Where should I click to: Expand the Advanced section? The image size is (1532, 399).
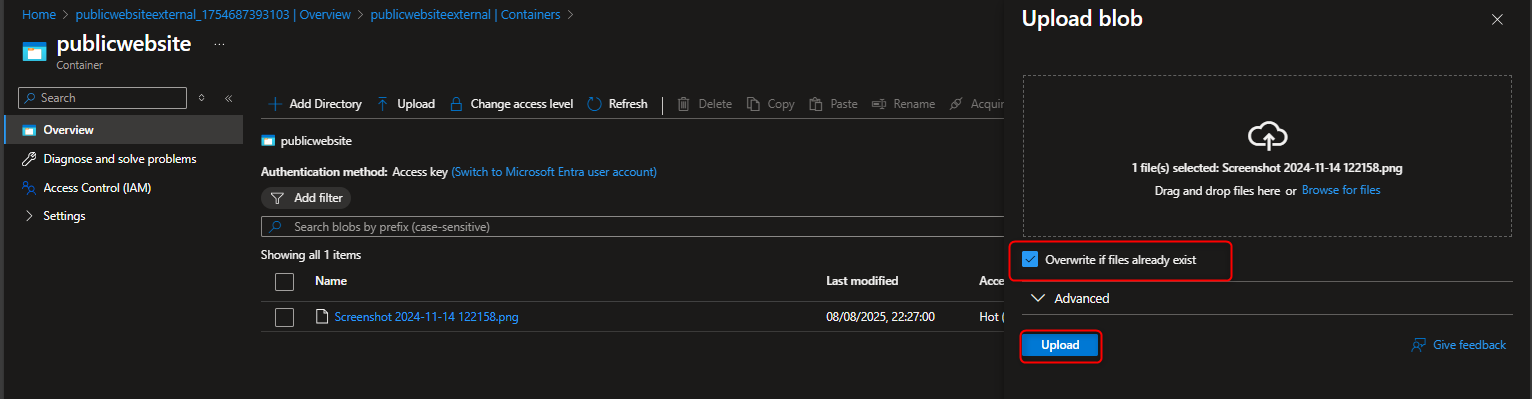click(1069, 298)
